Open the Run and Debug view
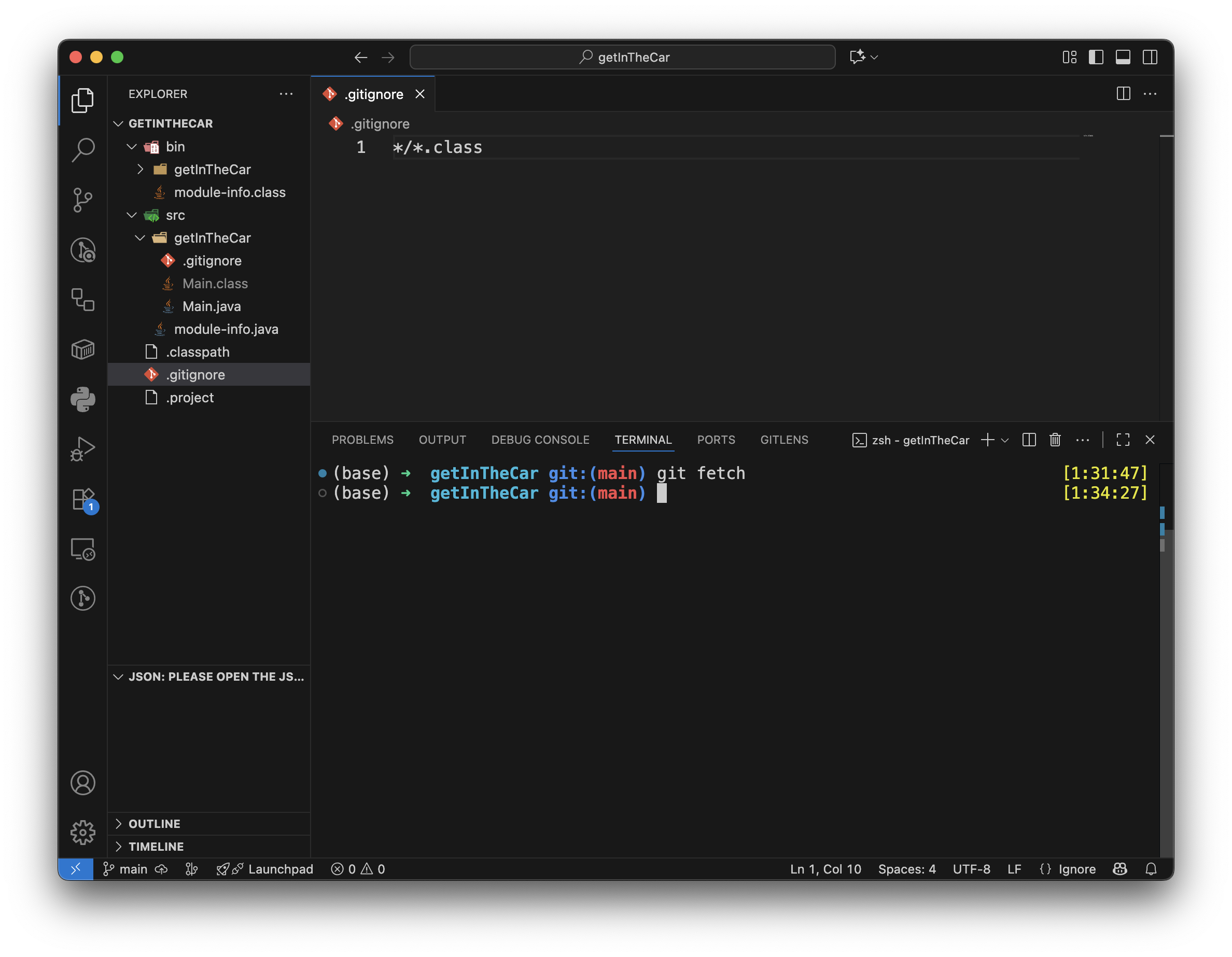 pyautogui.click(x=83, y=449)
